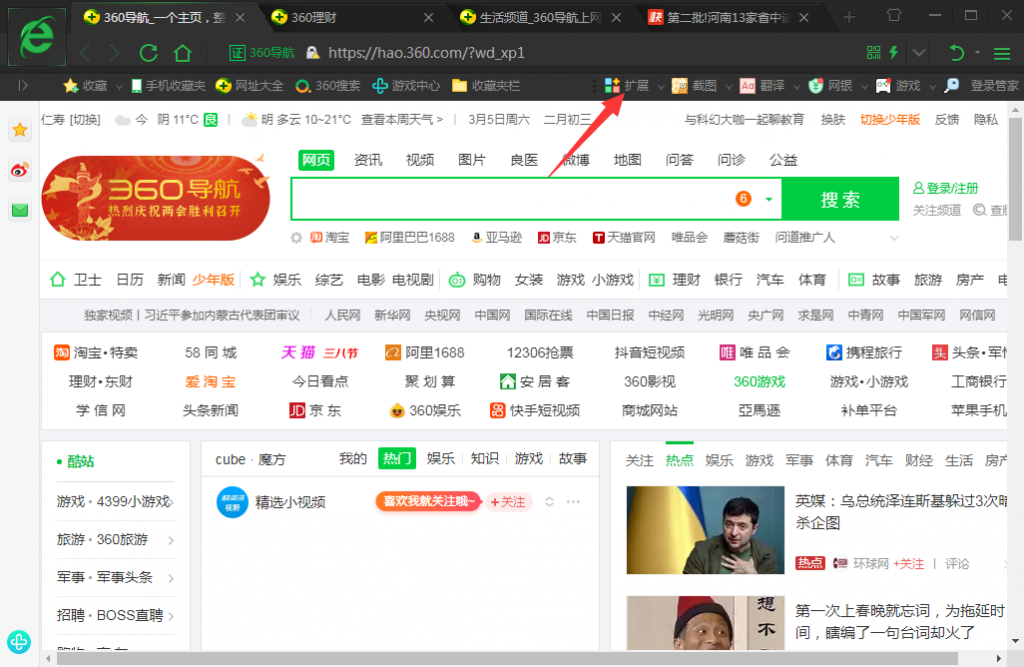Click 换肤 to change skin
Screen dimensions: 1024x667
click(x=833, y=120)
